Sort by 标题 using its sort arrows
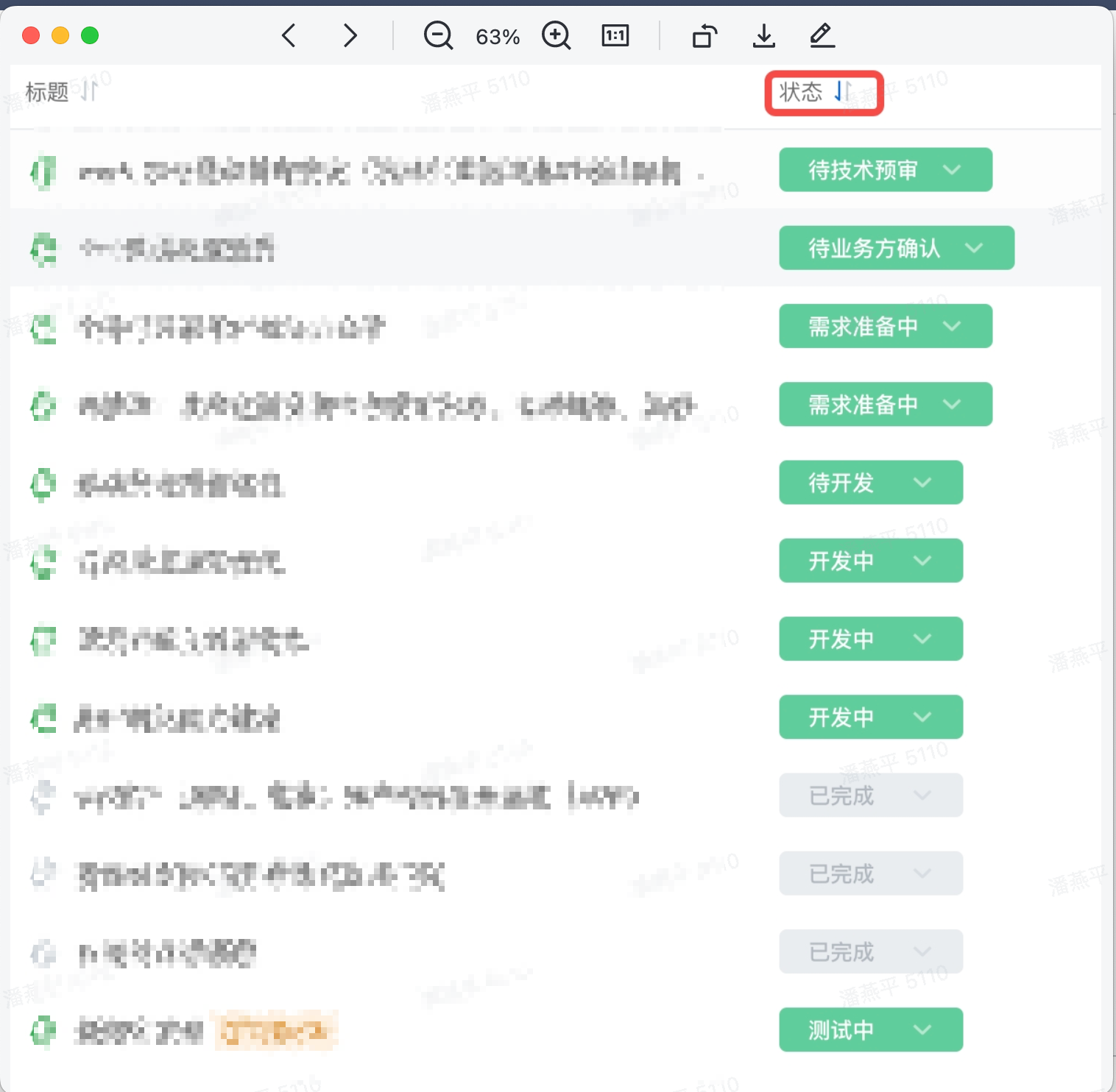1116x1092 pixels. (89, 91)
